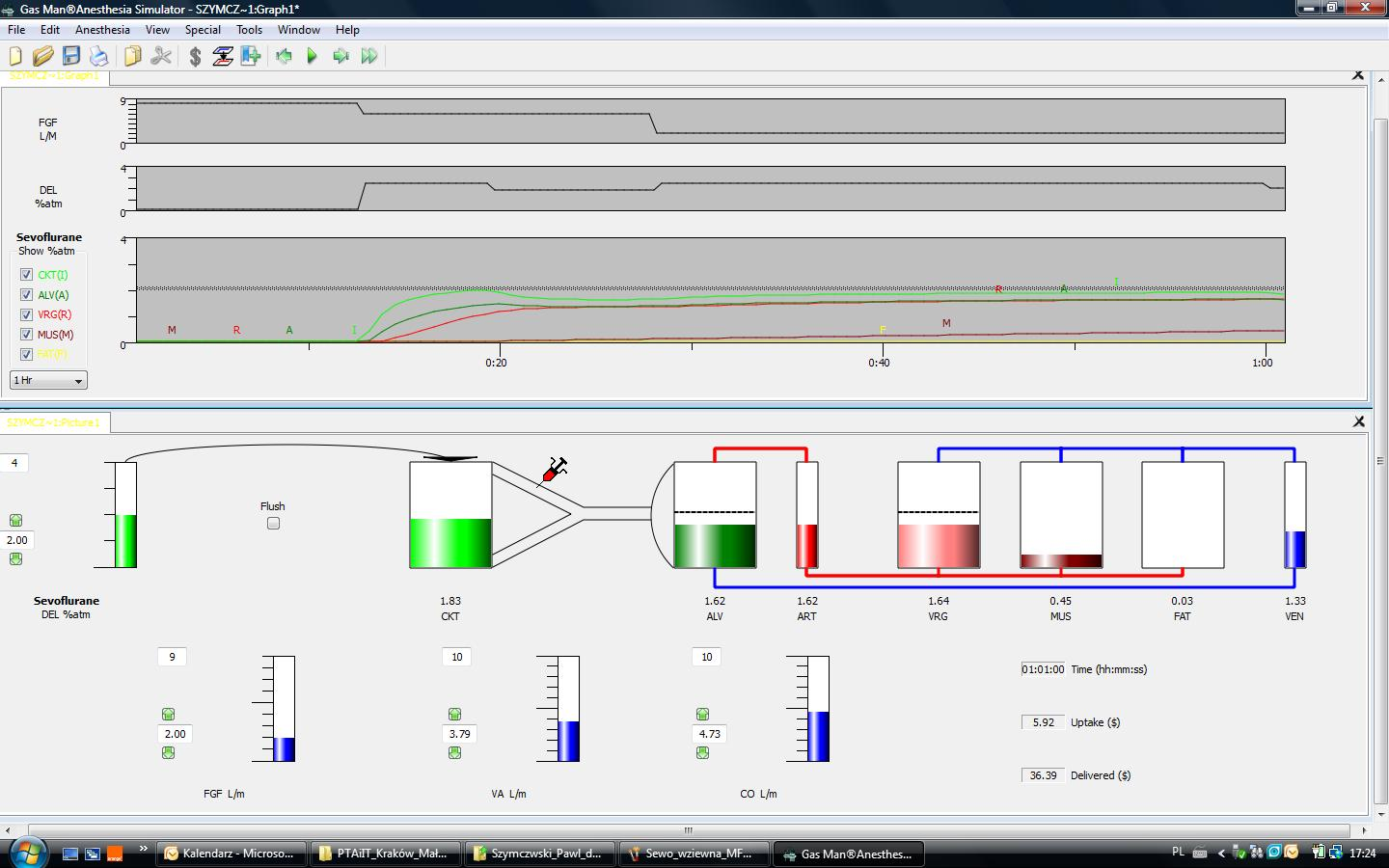Viewport: 1389px width, 868px height.
Task: Increase DEL %atm with upper green arrow
Action: (15, 521)
